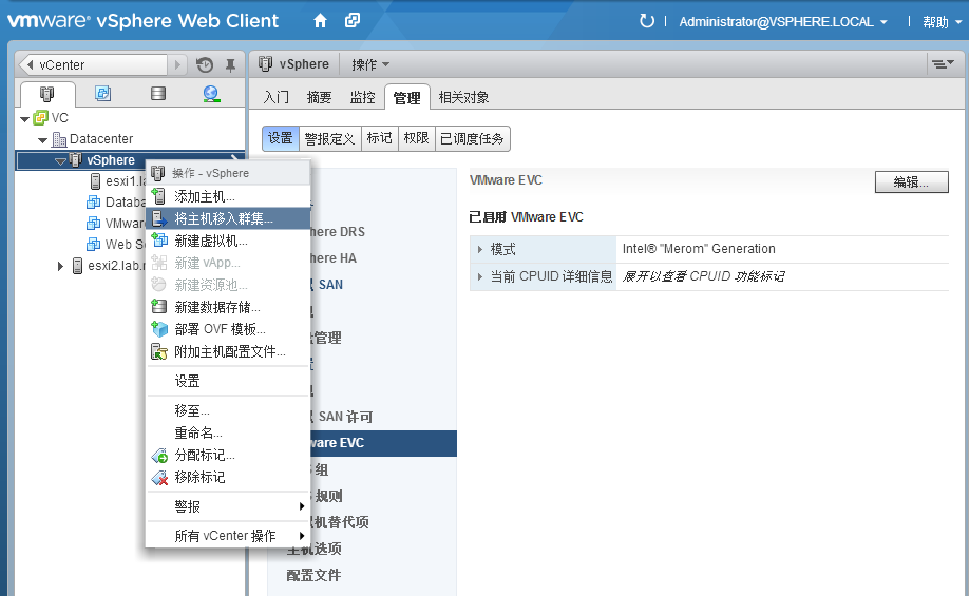Screen dimensions: 970x597
Task: Choose 移除标记 from context menu
Action: 228,477
